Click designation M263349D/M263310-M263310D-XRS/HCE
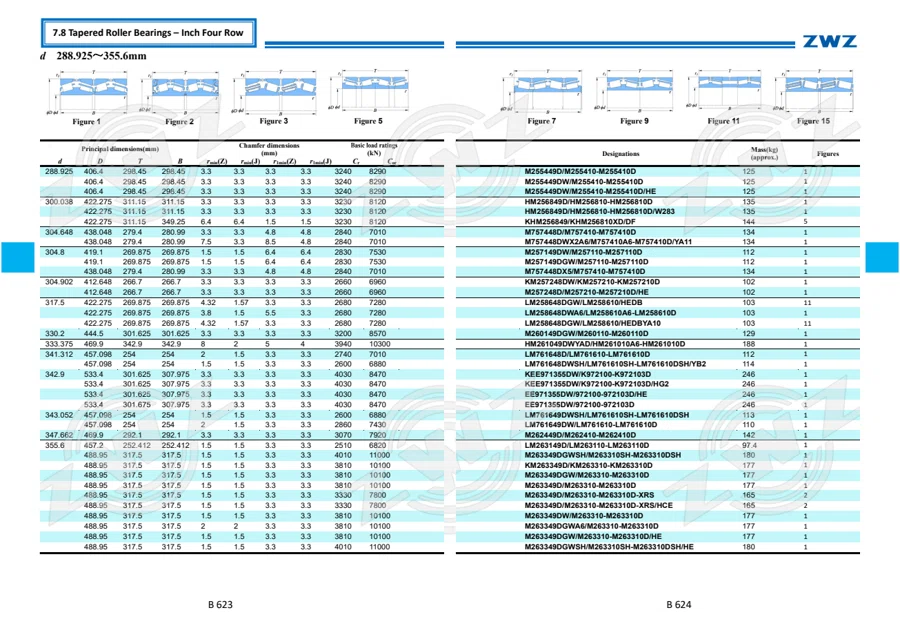This screenshot has width=900, height=637. point(599,506)
